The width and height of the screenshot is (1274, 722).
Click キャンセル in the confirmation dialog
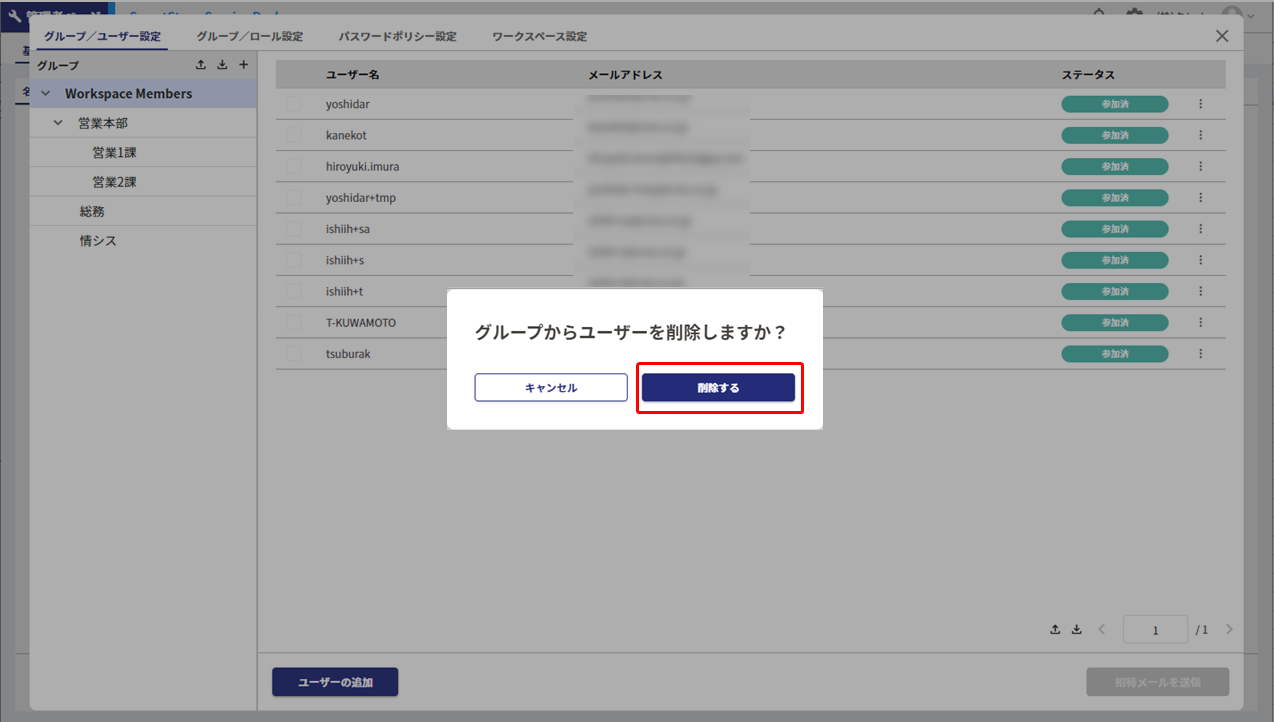click(x=550, y=387)
